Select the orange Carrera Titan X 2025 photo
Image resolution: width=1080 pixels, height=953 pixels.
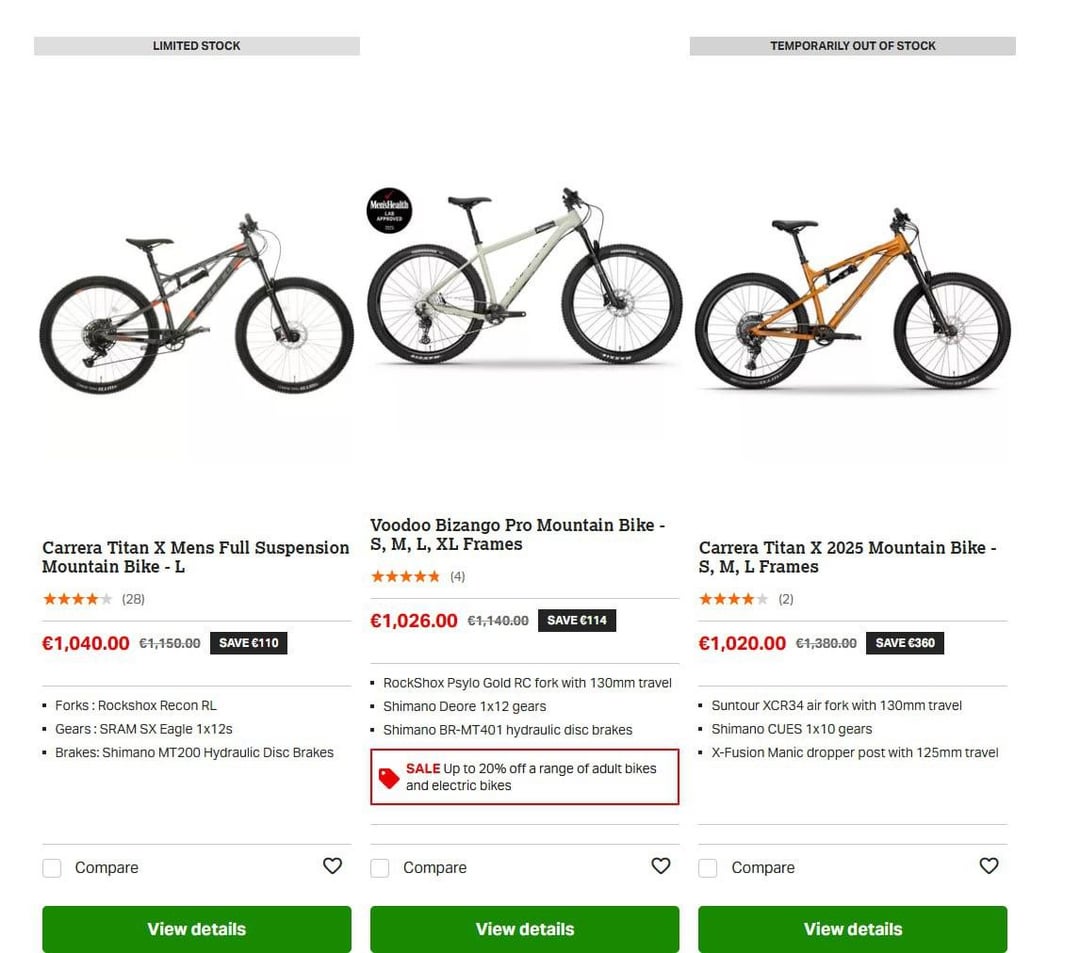pos(852,300)
